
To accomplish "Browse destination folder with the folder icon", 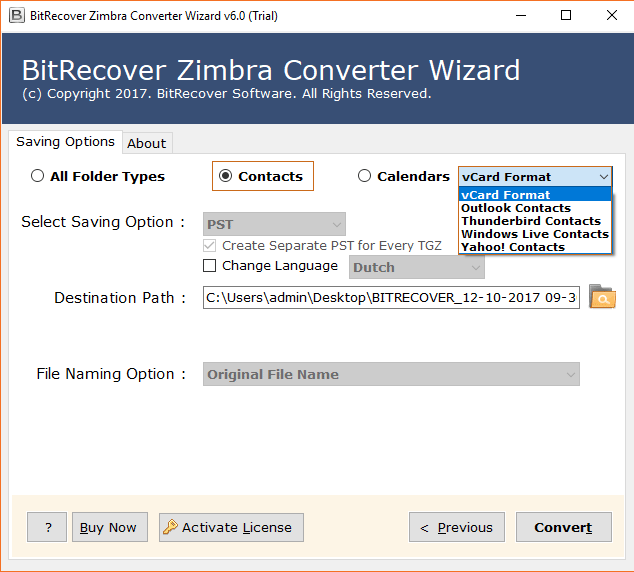I will 602,297.
